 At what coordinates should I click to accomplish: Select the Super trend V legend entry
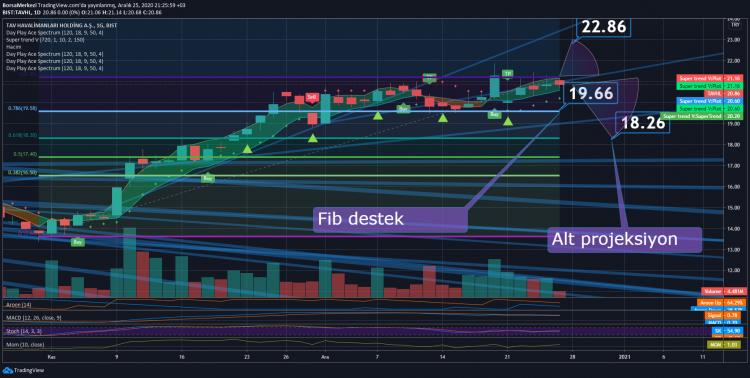[x=45, y=40]
